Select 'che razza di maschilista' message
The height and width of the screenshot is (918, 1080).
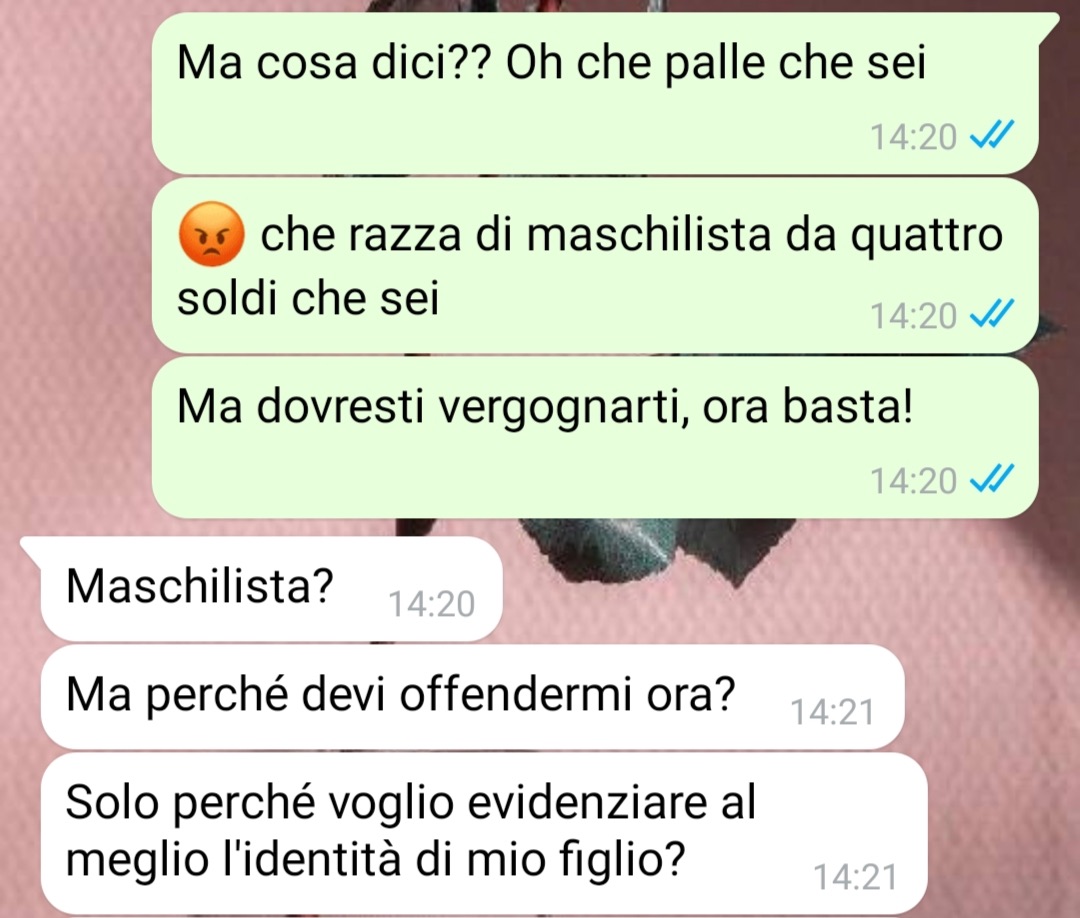[x=595, y=266]
